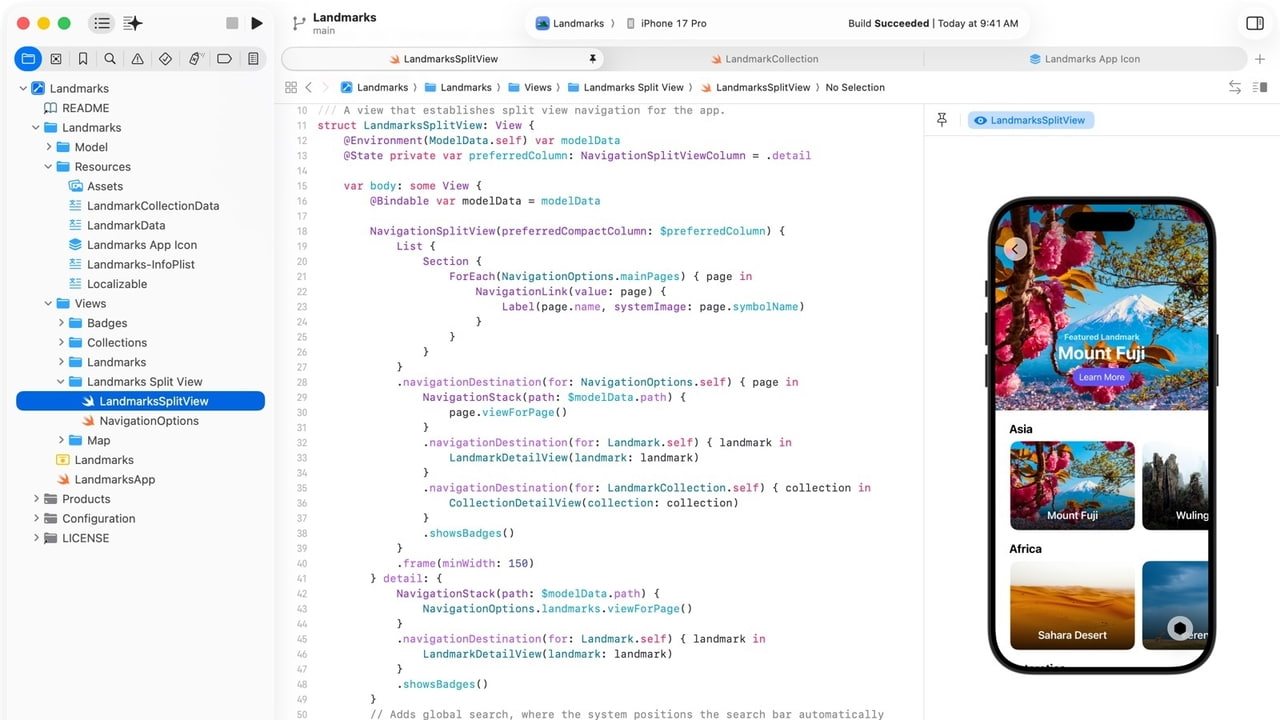
Task: Select the LandmarksSplitView preview chip
Action: (1031, 120)
